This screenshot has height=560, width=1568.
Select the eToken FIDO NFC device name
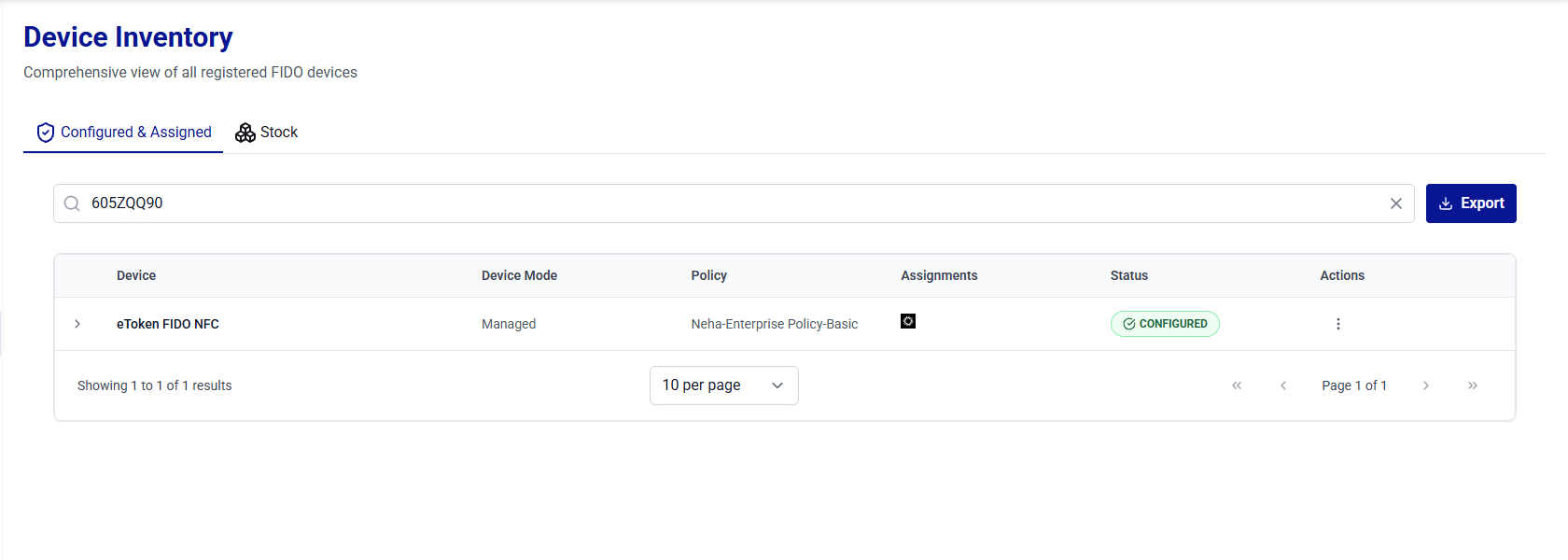[168, 324]
